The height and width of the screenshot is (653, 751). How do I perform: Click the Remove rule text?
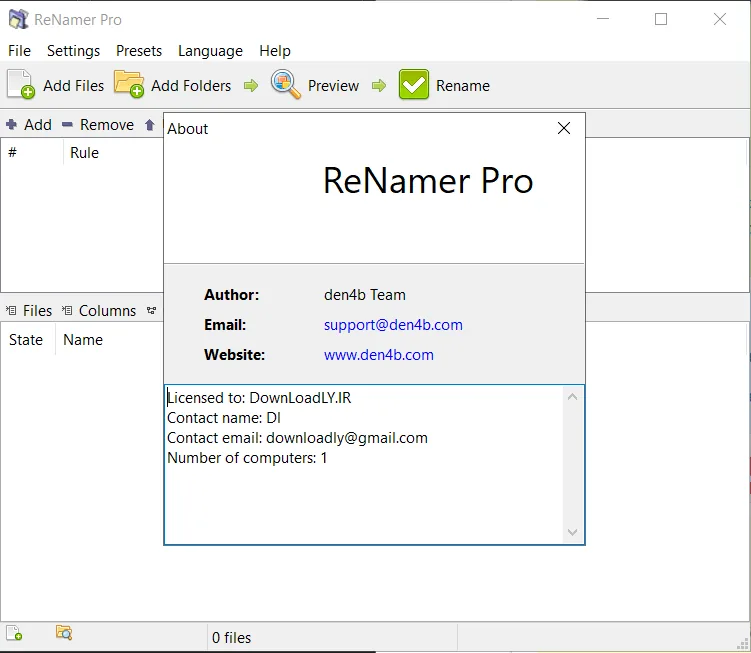pyautogui.click(x=107, y=125)
